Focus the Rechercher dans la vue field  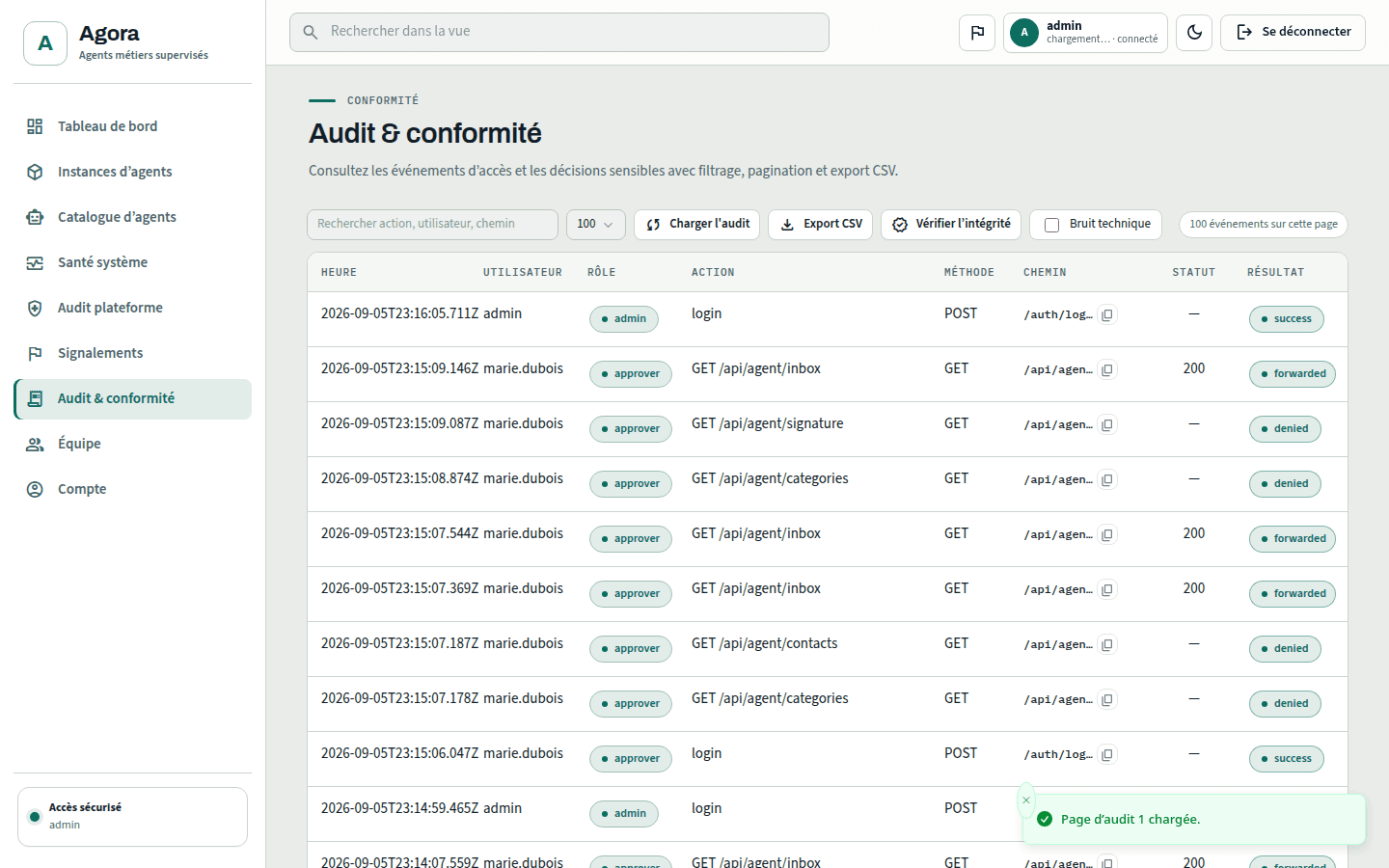click(559, 32)
